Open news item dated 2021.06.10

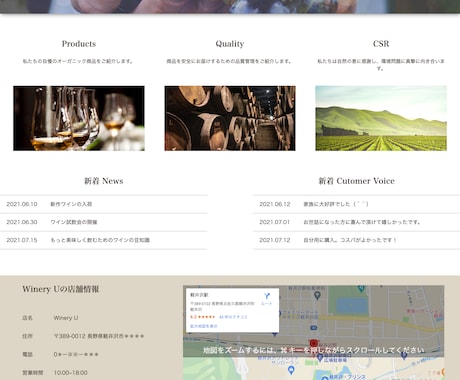[x=103, y=204]
